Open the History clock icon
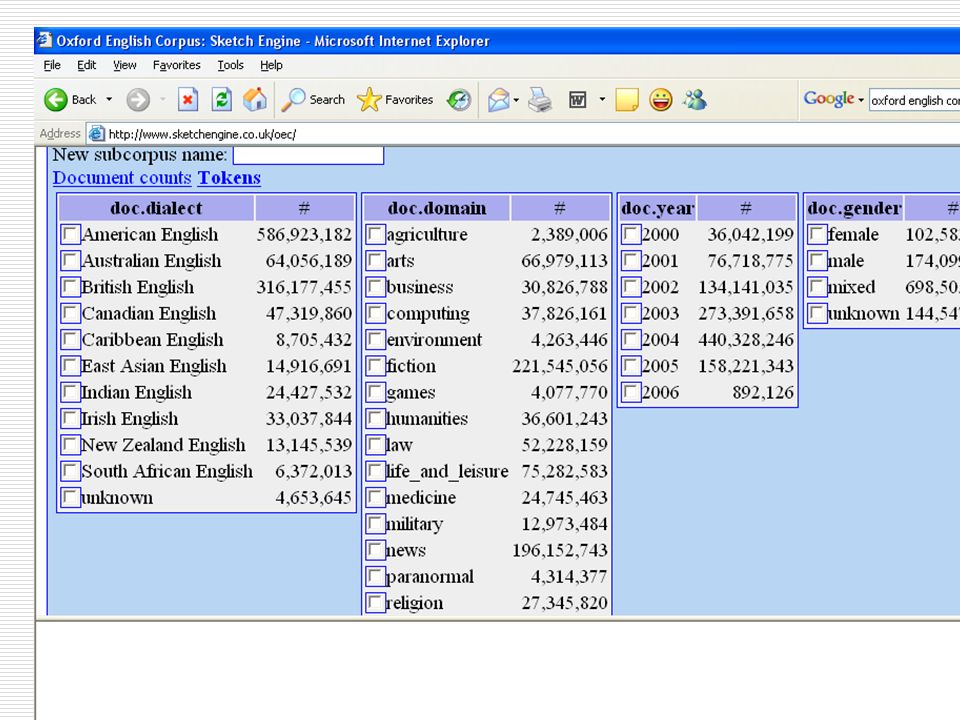Viewport: 960px width, 720px height. point(459,99)
